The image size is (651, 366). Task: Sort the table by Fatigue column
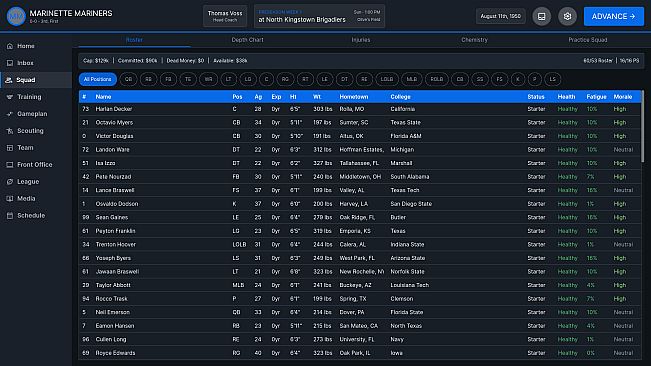click(596, 97)
